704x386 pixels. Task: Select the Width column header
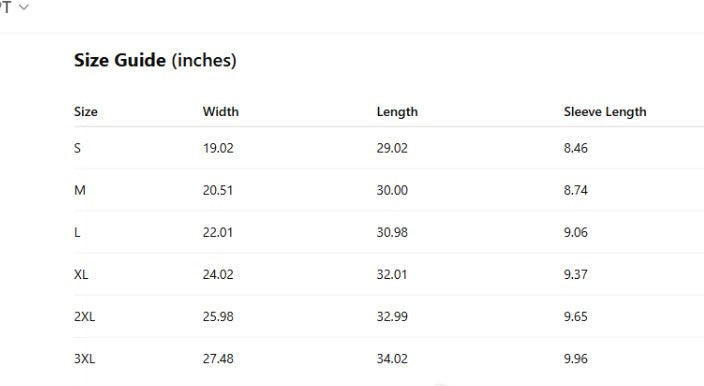pyautogui.click(x=220, y=111)
